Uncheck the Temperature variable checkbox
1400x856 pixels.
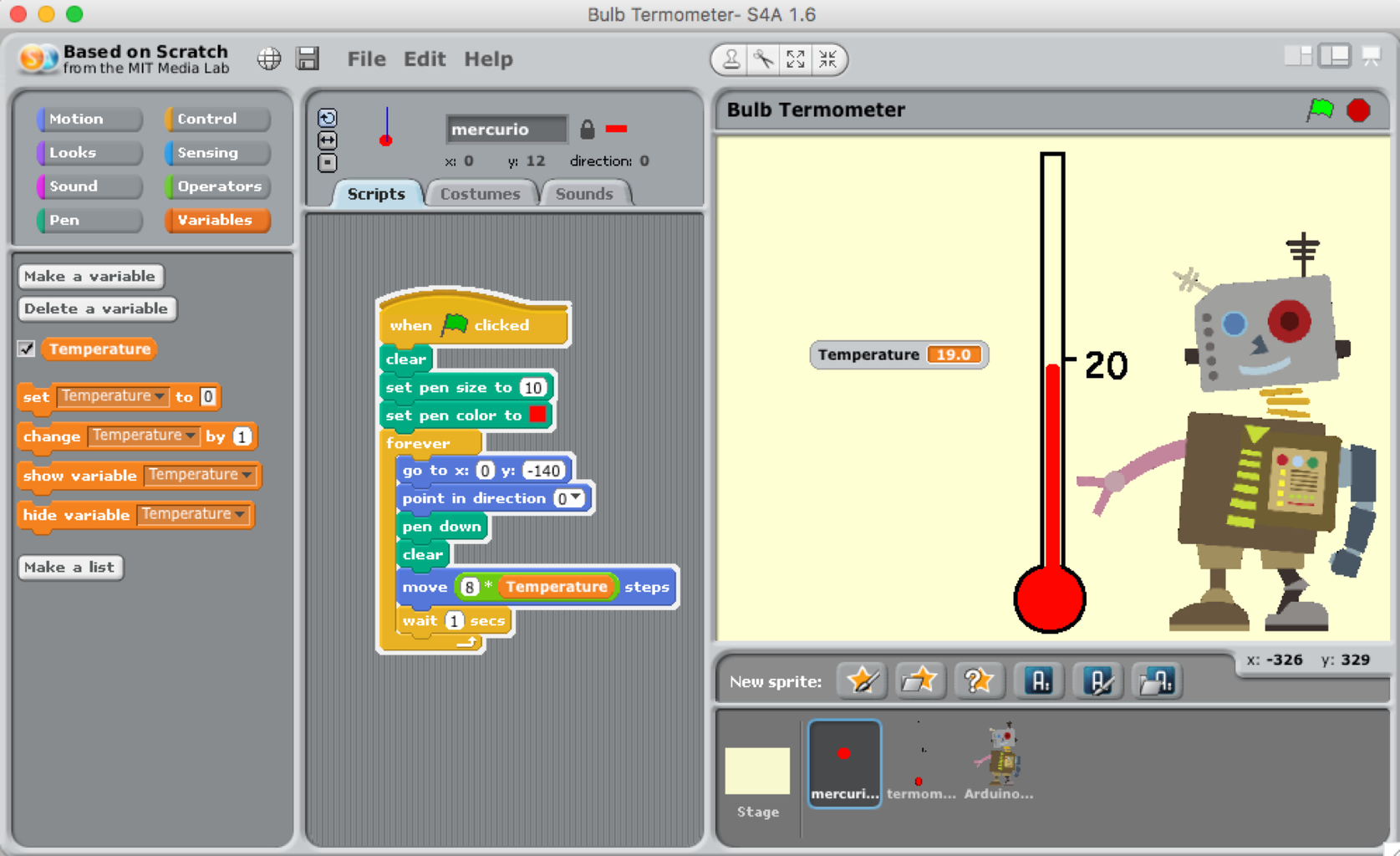click(26, 349)
